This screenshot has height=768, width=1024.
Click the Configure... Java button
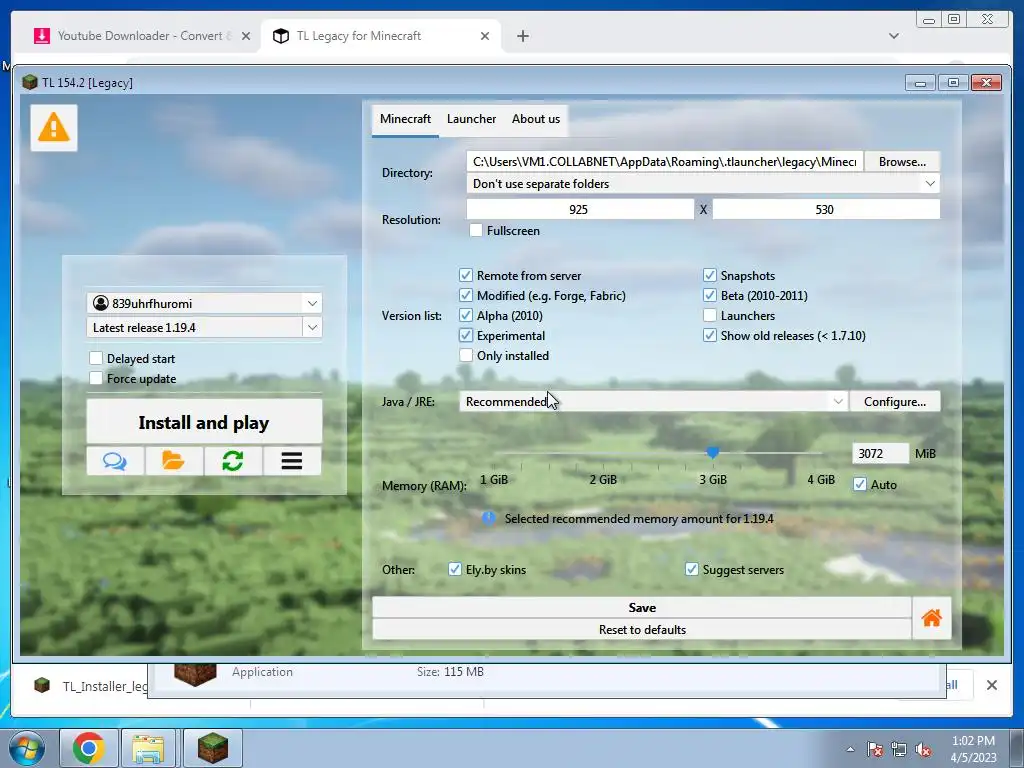[x=895, y=402]
